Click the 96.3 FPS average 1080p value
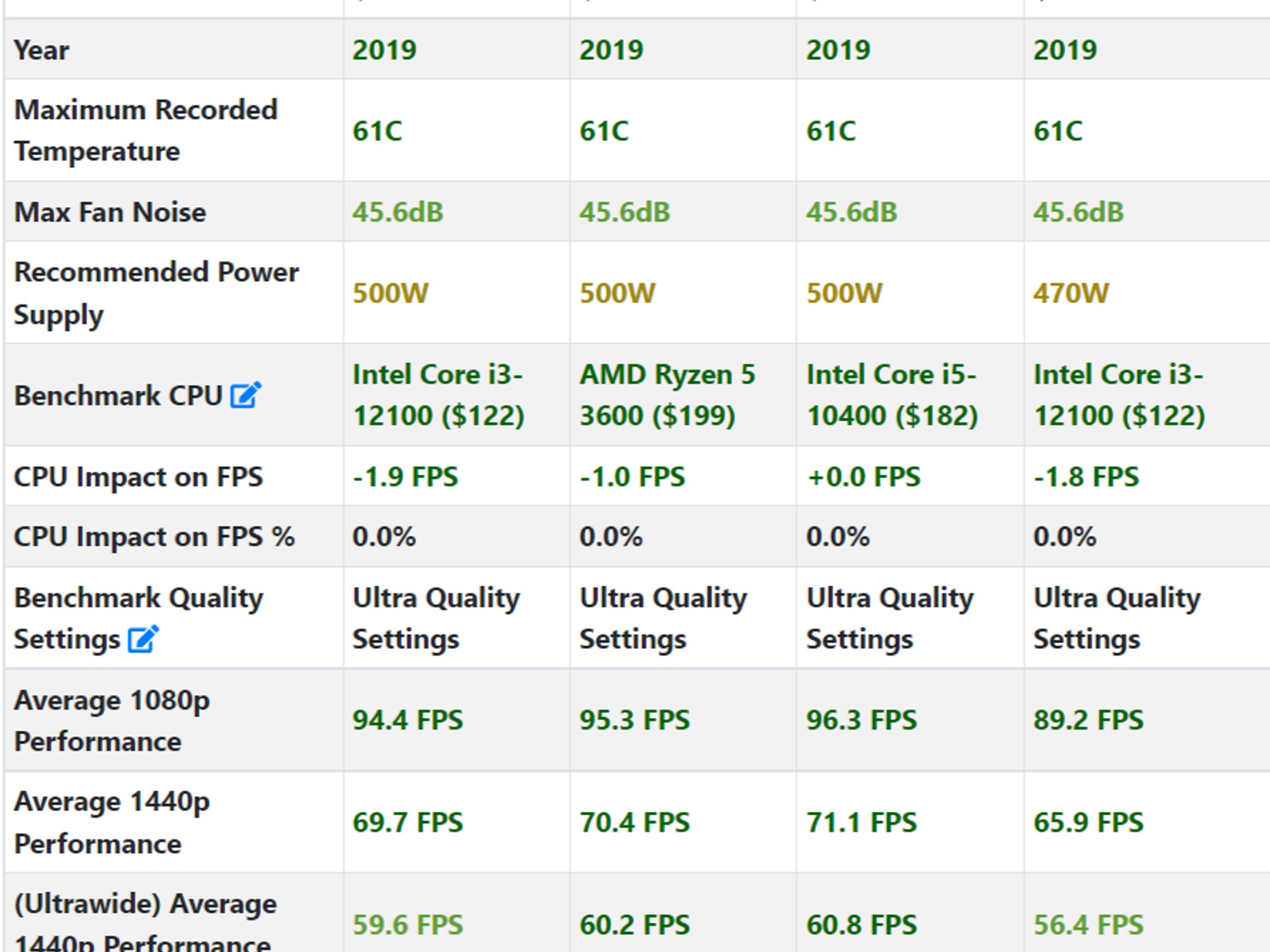Viewport: 1270px width, 952px height. (x=861, y=720)
